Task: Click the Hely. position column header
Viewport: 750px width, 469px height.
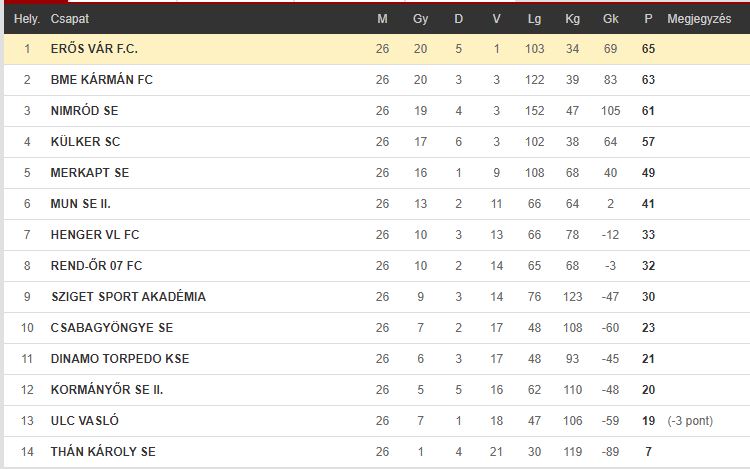Action: (x=27, y=19)
